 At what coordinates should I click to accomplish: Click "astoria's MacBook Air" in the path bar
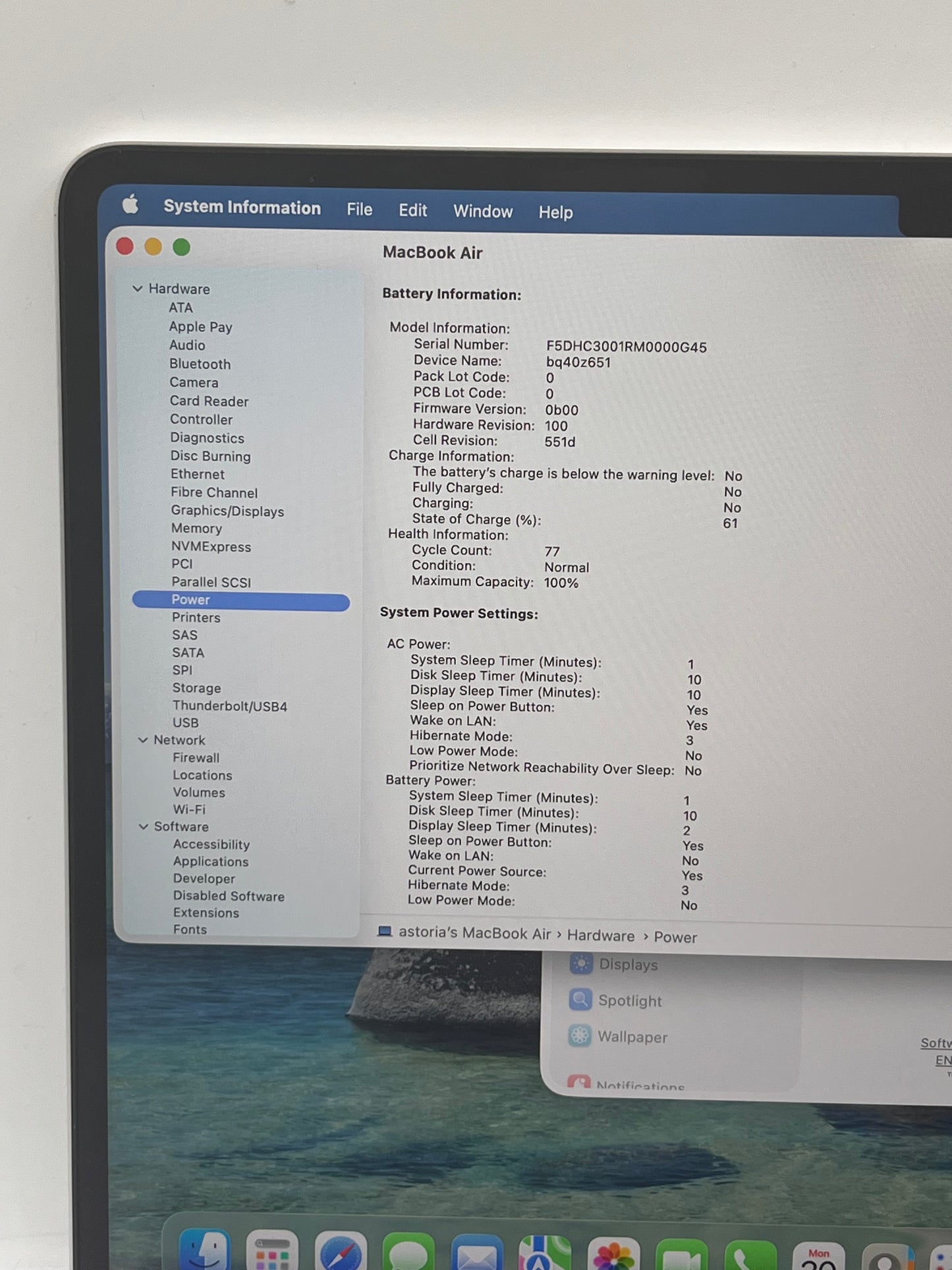coord(474,933)
